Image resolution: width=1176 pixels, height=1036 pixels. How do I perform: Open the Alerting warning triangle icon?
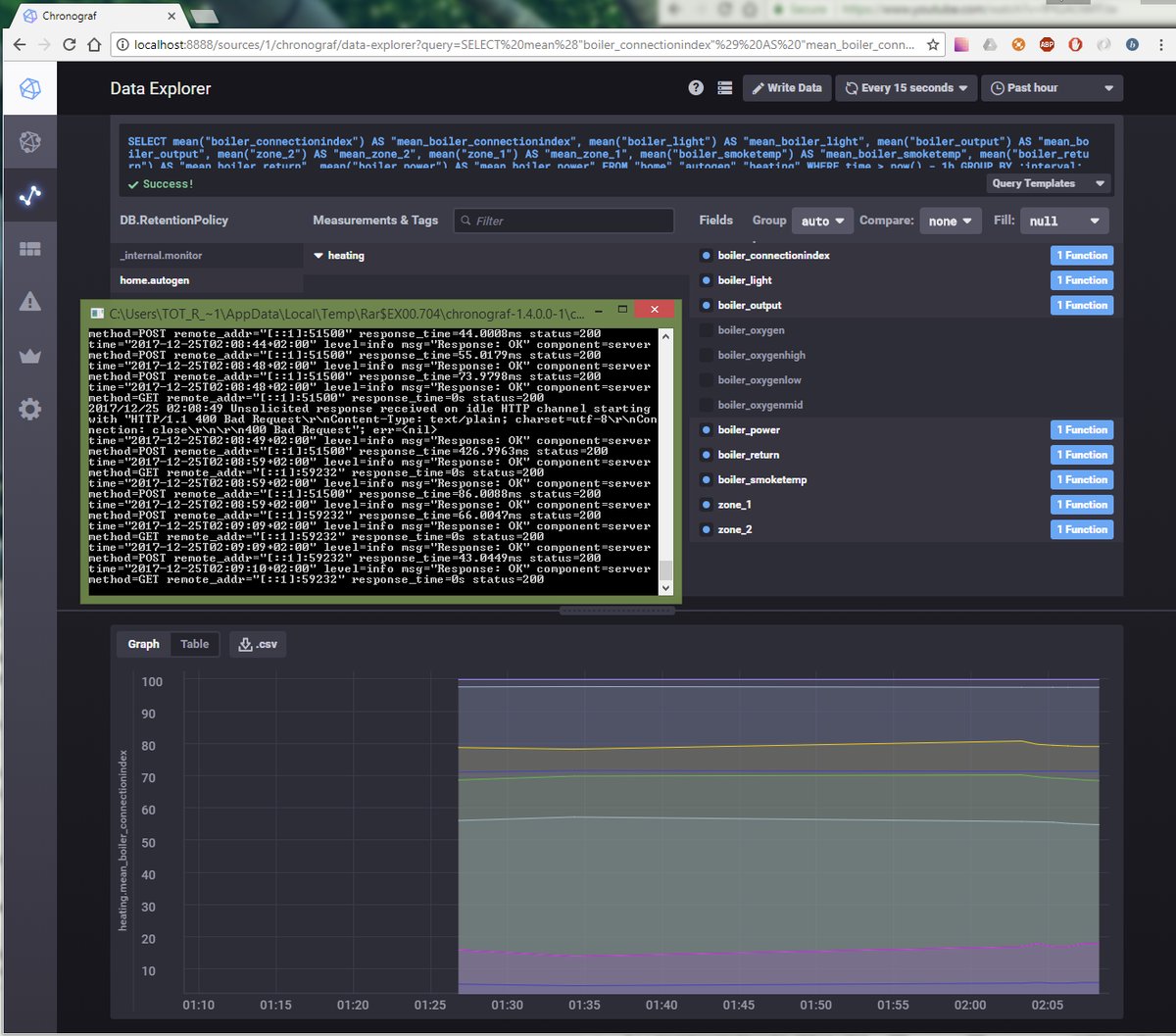[29, 302]
